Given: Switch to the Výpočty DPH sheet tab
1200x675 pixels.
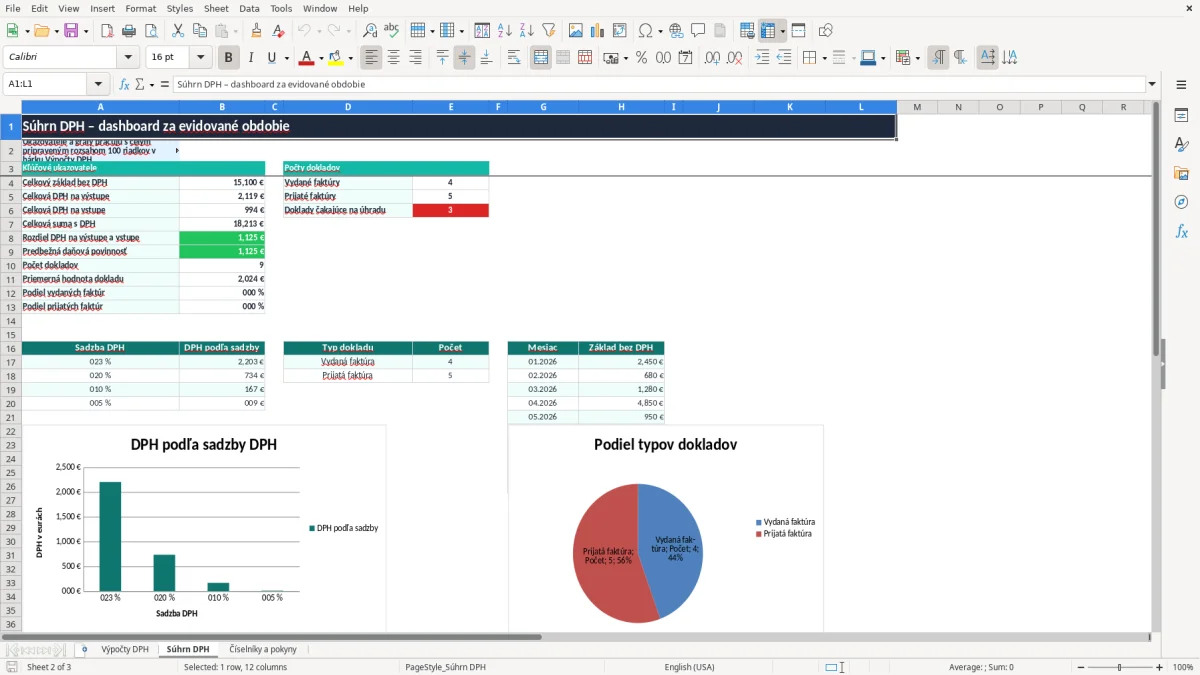Looking at the screenshot, I should [x=125, y=649].
